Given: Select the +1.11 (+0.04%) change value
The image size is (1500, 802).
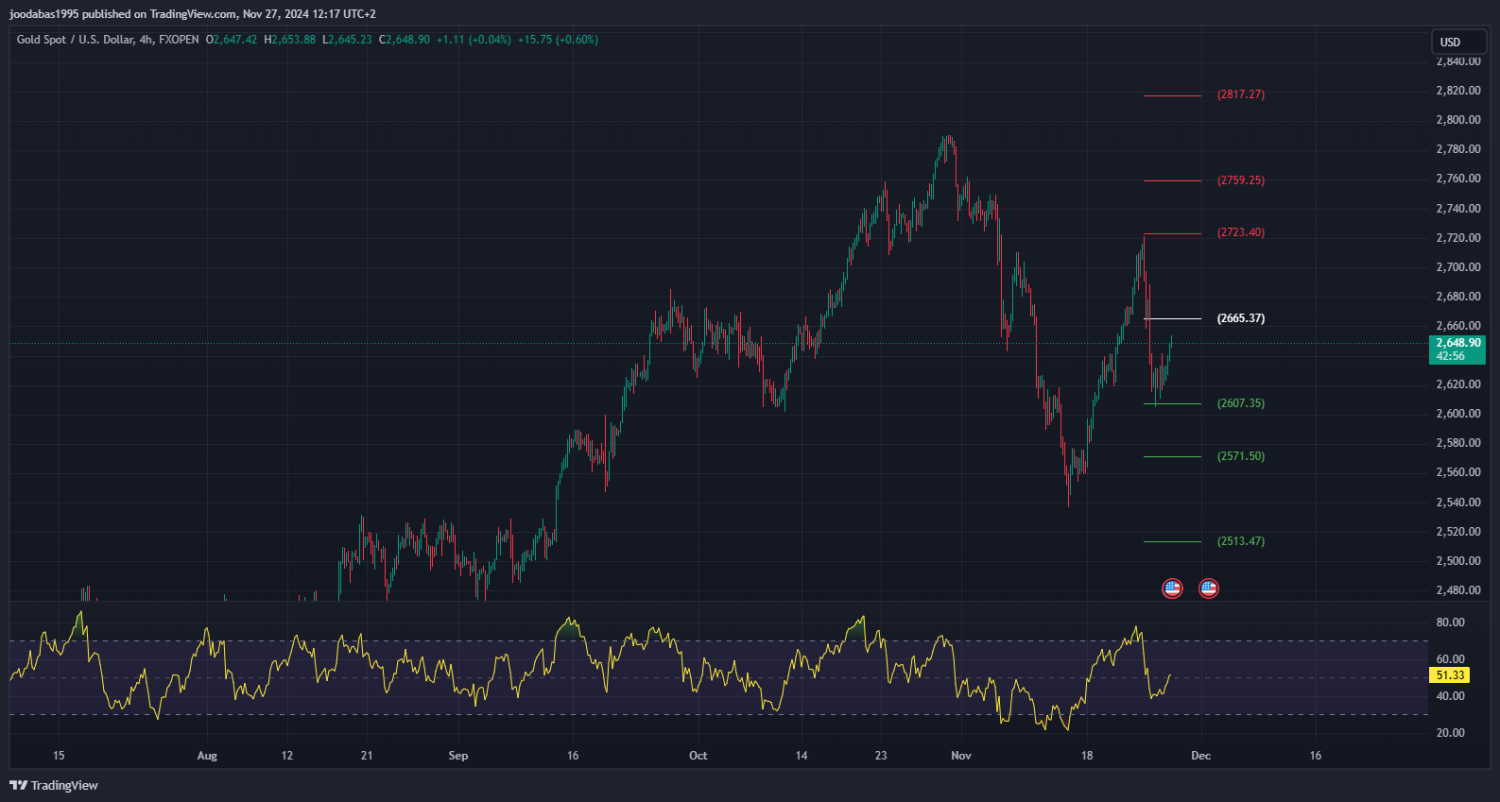Looking at the screenshot, I should pos(474,40).
